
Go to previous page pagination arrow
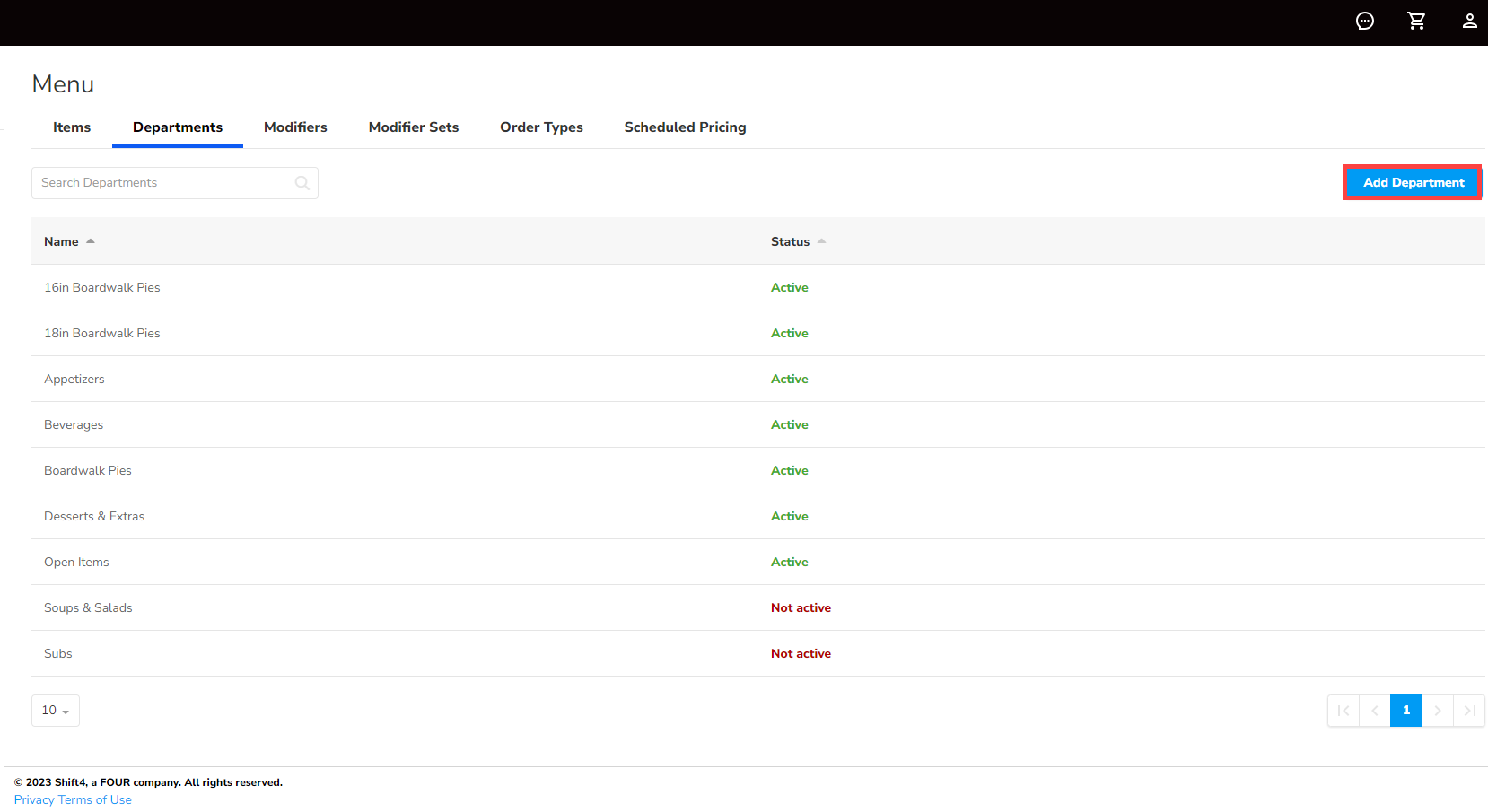(1374, 711)
